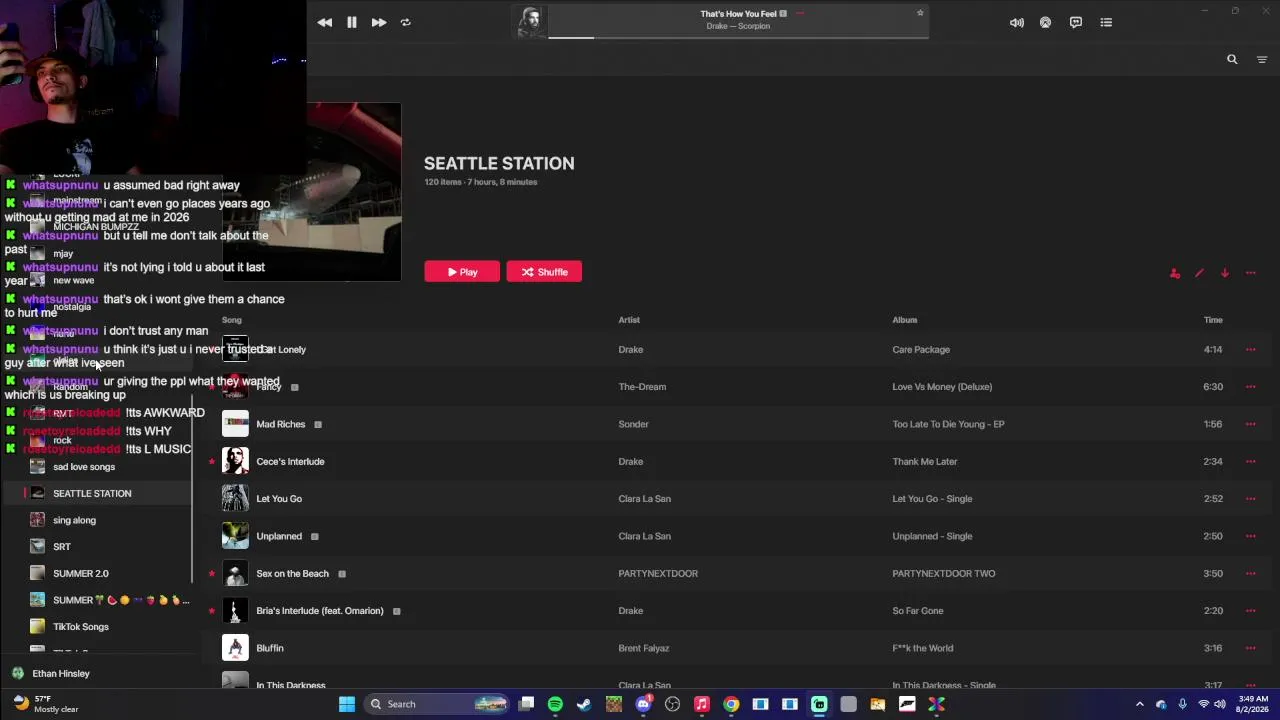The width and height of the screenshot is (1280, 720).
Task: Toggle favorite star on Sex on the Beach
Action: pos(212,574)
